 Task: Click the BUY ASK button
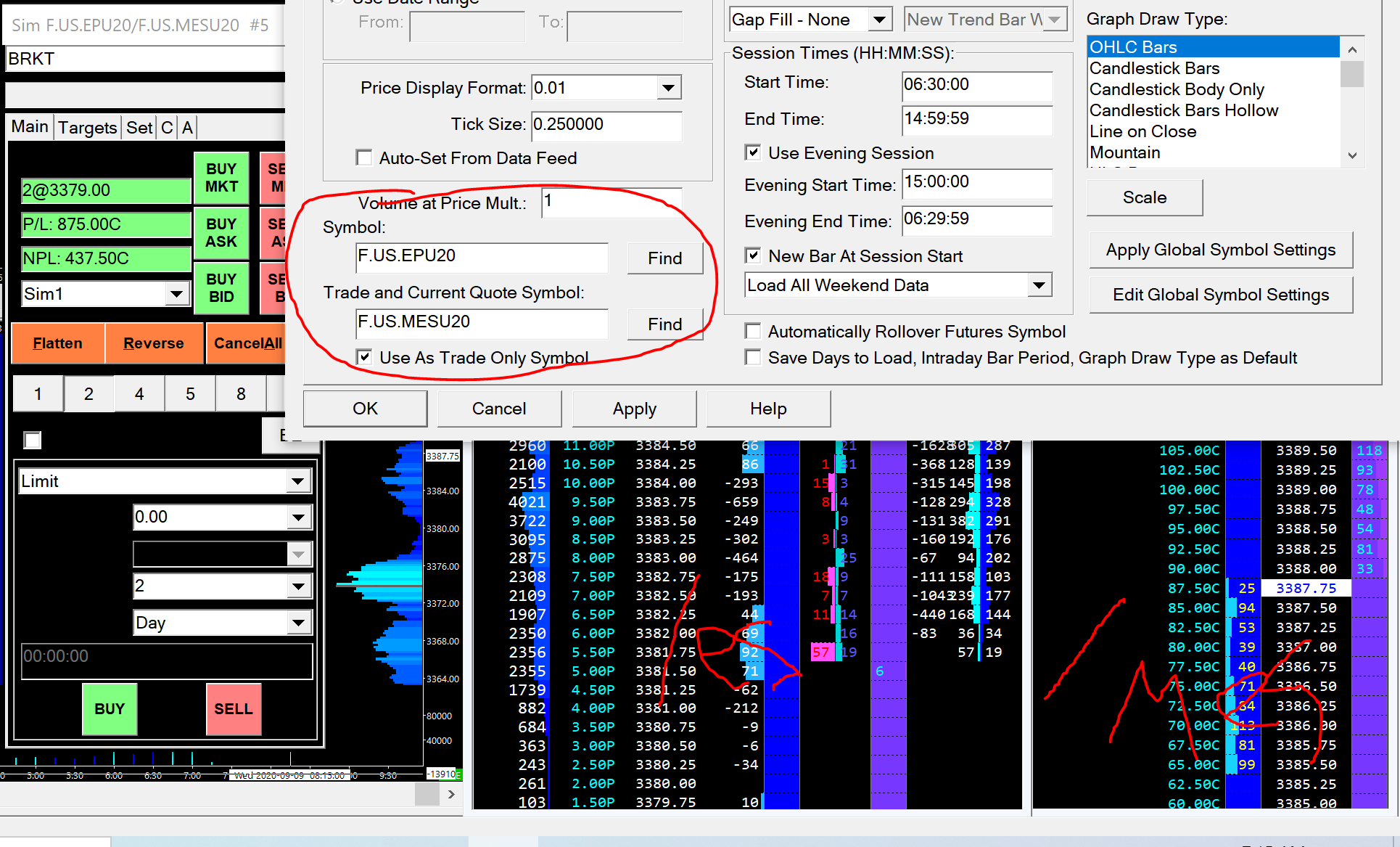click(221, 233)
